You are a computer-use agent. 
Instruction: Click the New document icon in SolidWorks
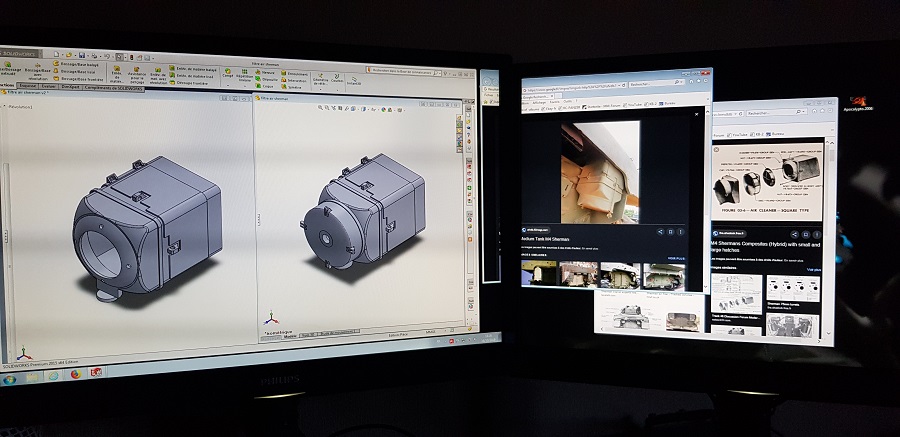point(57,55)
